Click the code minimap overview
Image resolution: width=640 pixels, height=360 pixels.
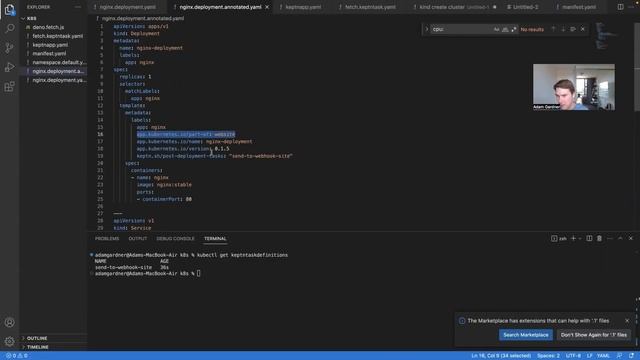tap(606, 37)
